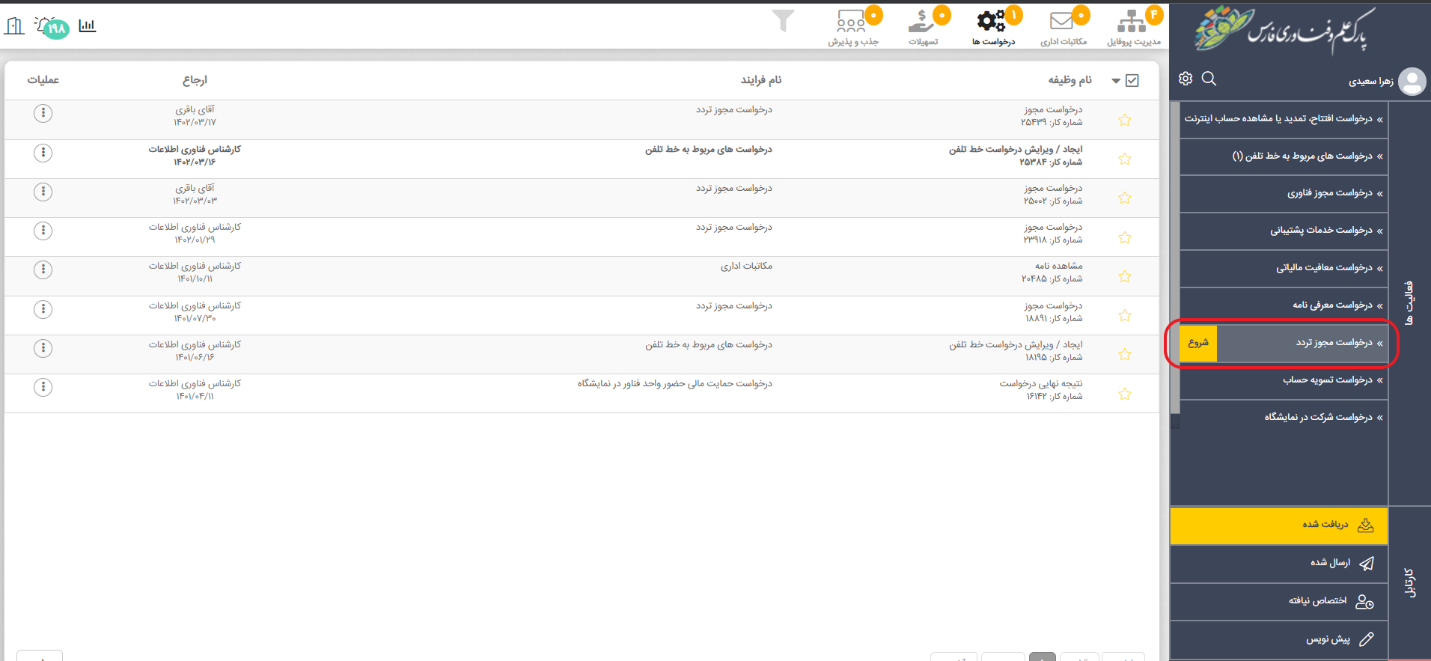
Task: Open the bar chart statistics icon
Action: coord(87,25)
